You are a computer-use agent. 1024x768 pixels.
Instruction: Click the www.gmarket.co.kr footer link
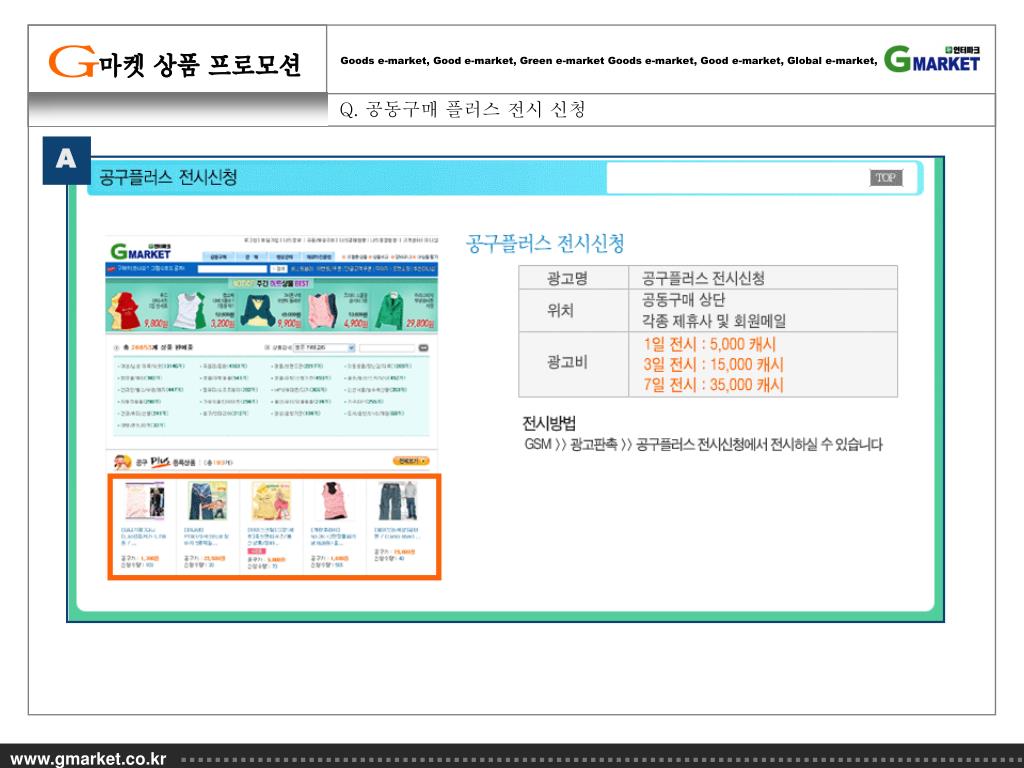pyautogui.click(x=89, y=759)
